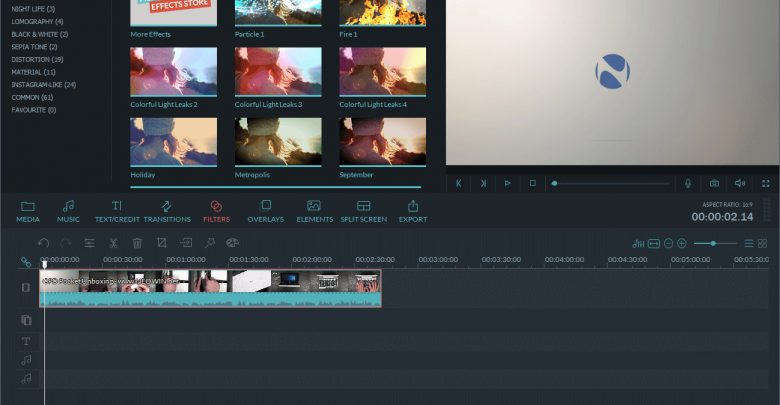
Task: Select the GPD Pocket Unboxing video clip
Action: pos(210,289)
